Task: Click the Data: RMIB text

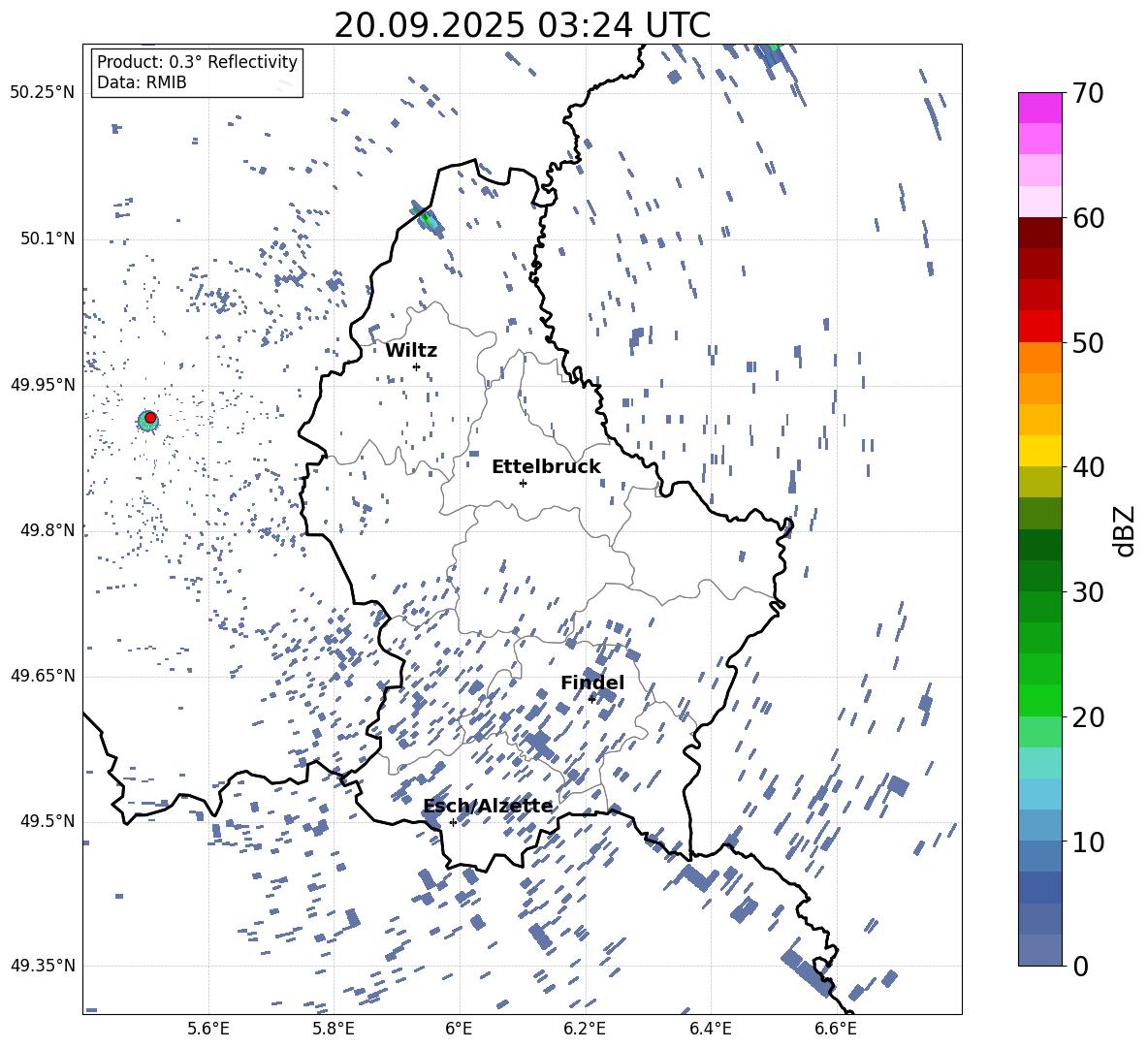Action: tap(142, 82)
